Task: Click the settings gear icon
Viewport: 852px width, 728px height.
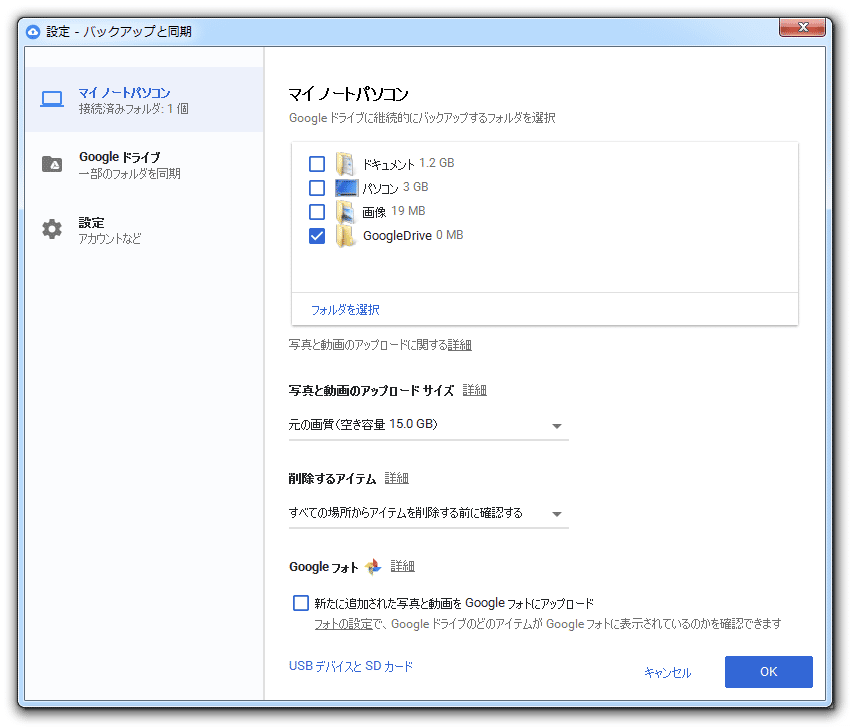Action: coord(52,229)
